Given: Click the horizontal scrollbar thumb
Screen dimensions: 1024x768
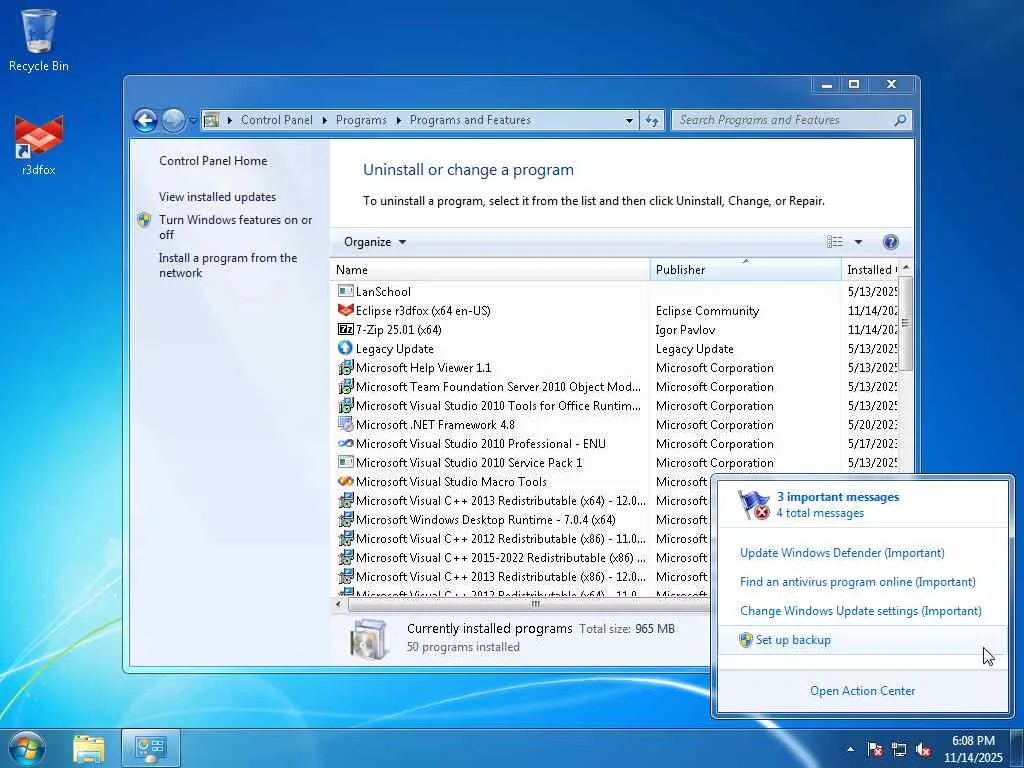Looking at the screenshot, I should pos(535,604).
